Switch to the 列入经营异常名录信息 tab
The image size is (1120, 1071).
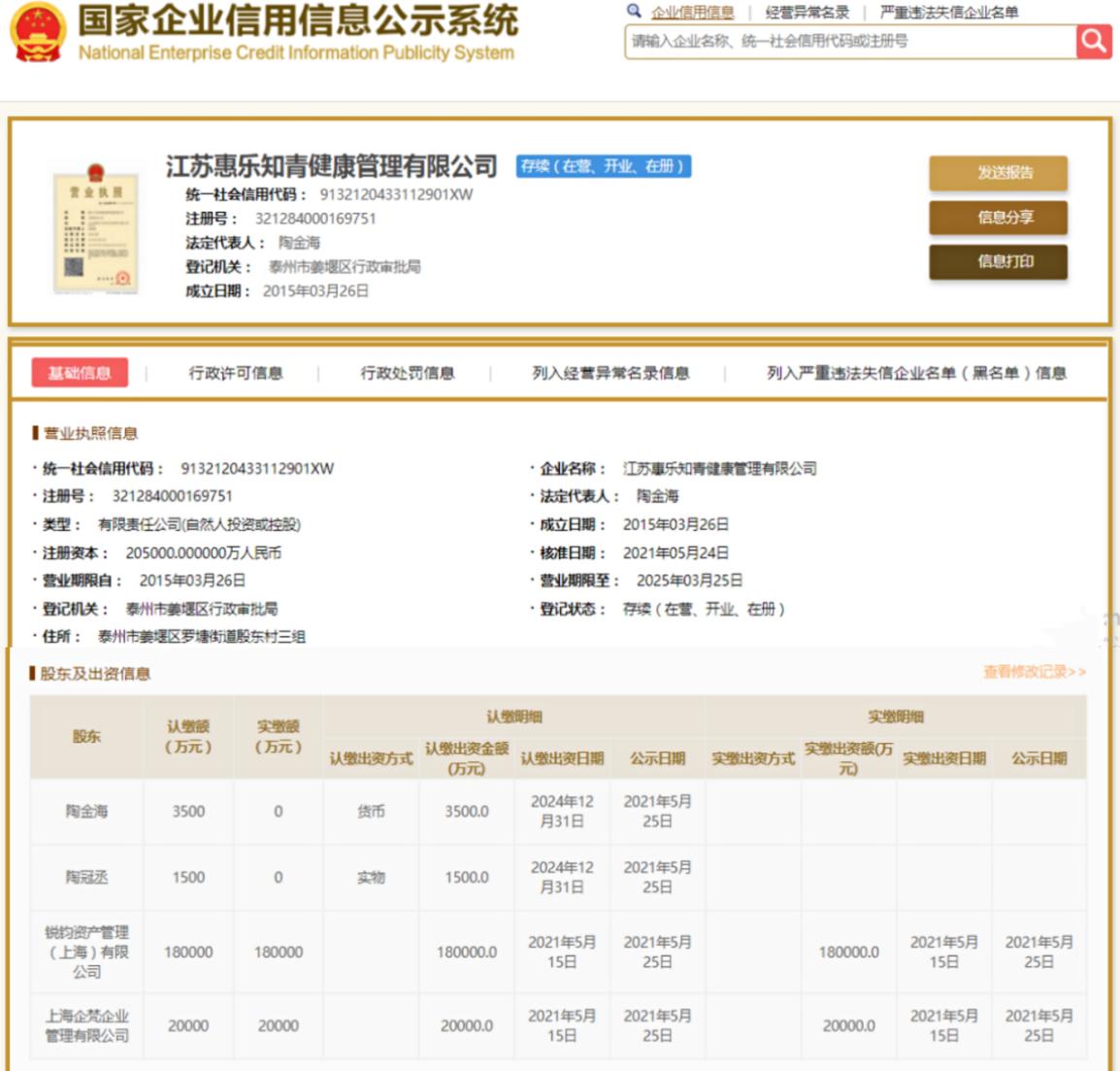[x=610, y=373]
